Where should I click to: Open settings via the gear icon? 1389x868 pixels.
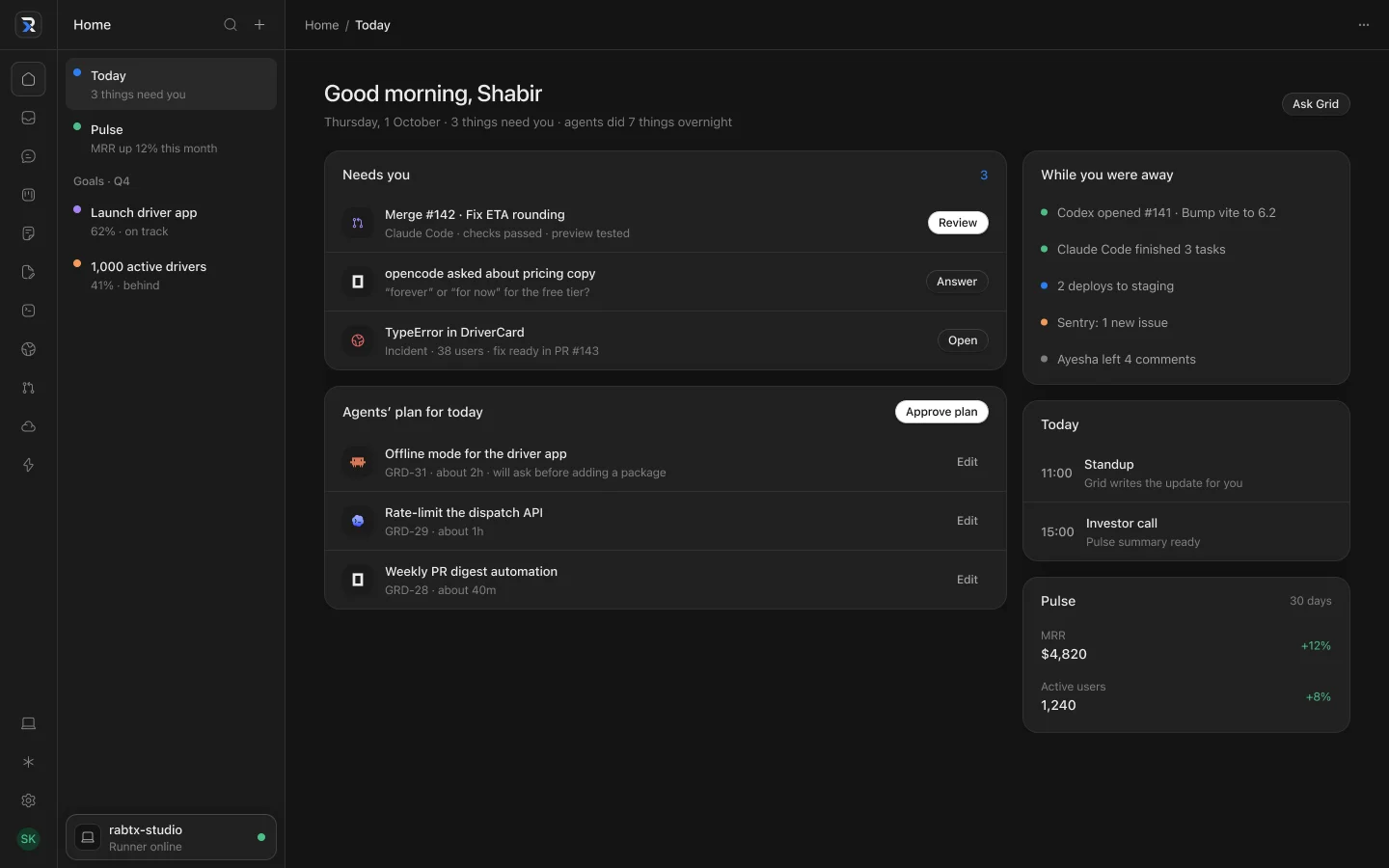pyautogui.click(x=28, y=800)
